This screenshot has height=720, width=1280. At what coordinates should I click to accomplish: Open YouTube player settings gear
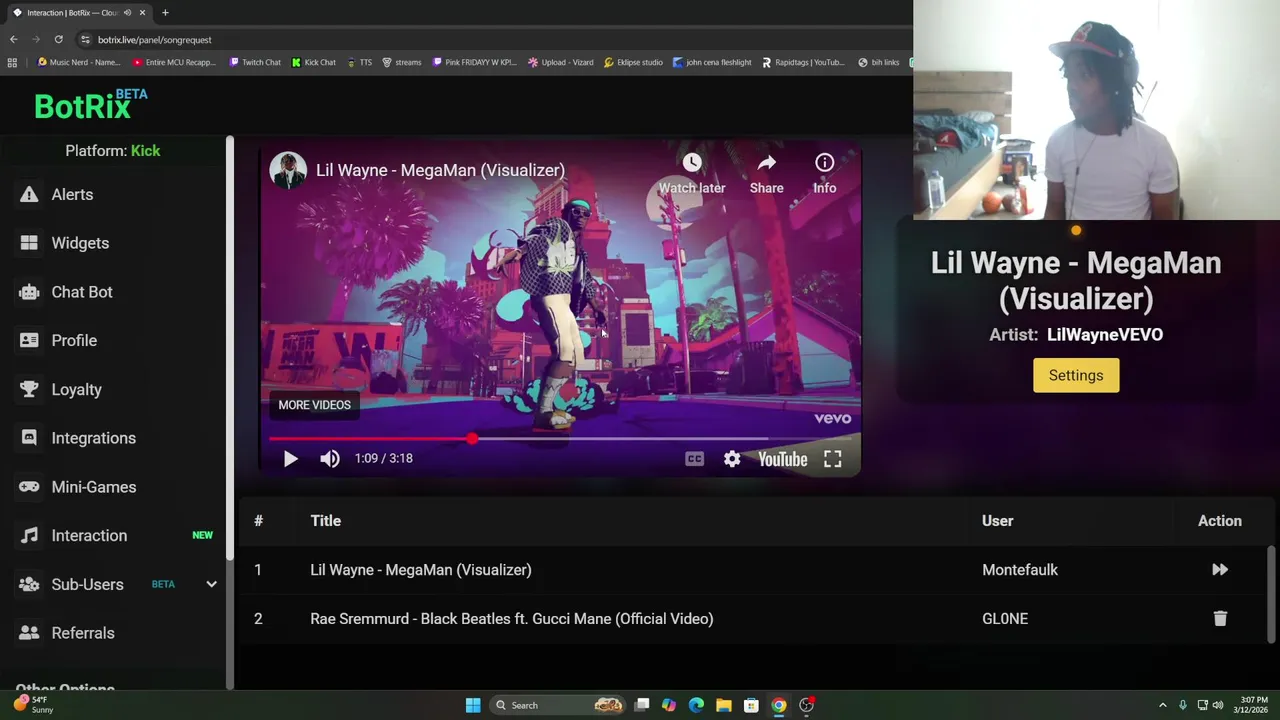click(732, 459)
